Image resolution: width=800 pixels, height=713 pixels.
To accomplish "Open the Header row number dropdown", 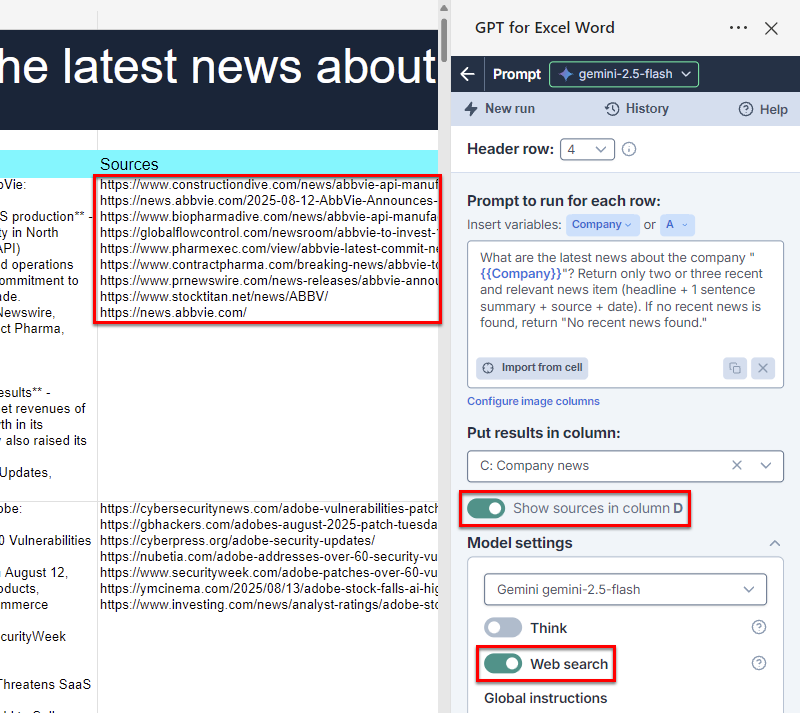I will click(x=587, y=149).
